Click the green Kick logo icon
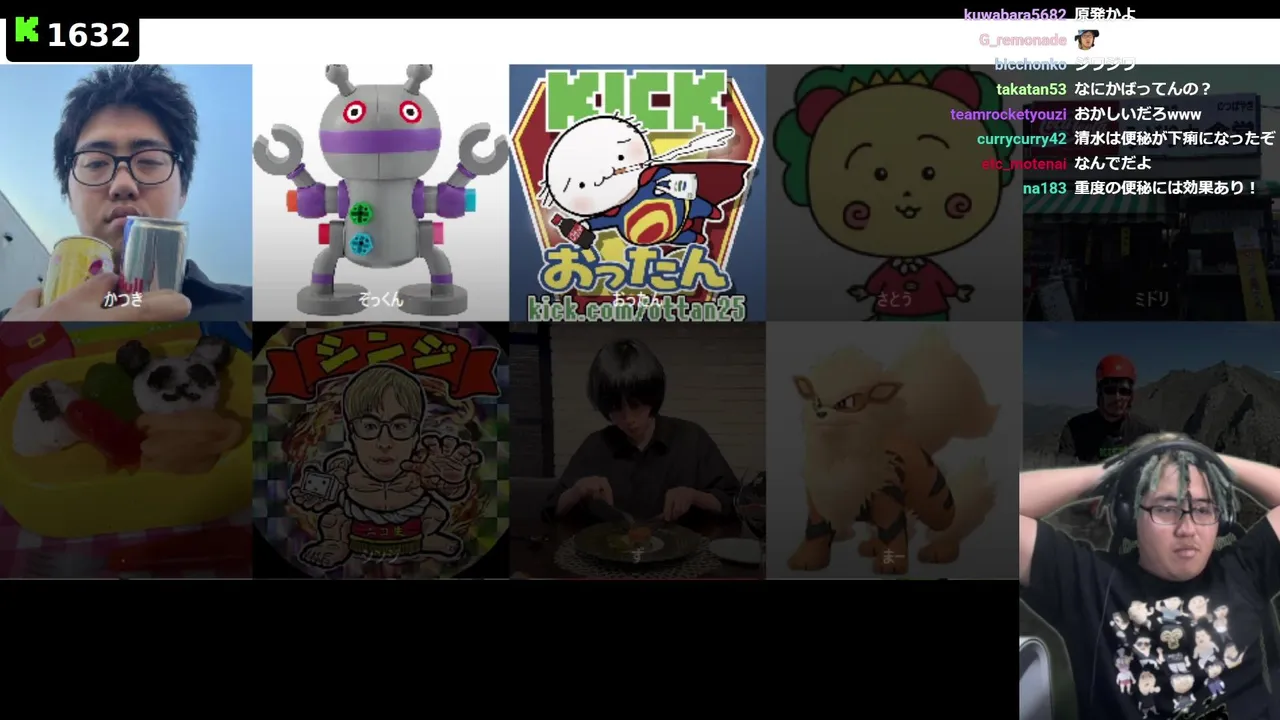The height and width of the screenshot is (720, 1280). point(27,32)
